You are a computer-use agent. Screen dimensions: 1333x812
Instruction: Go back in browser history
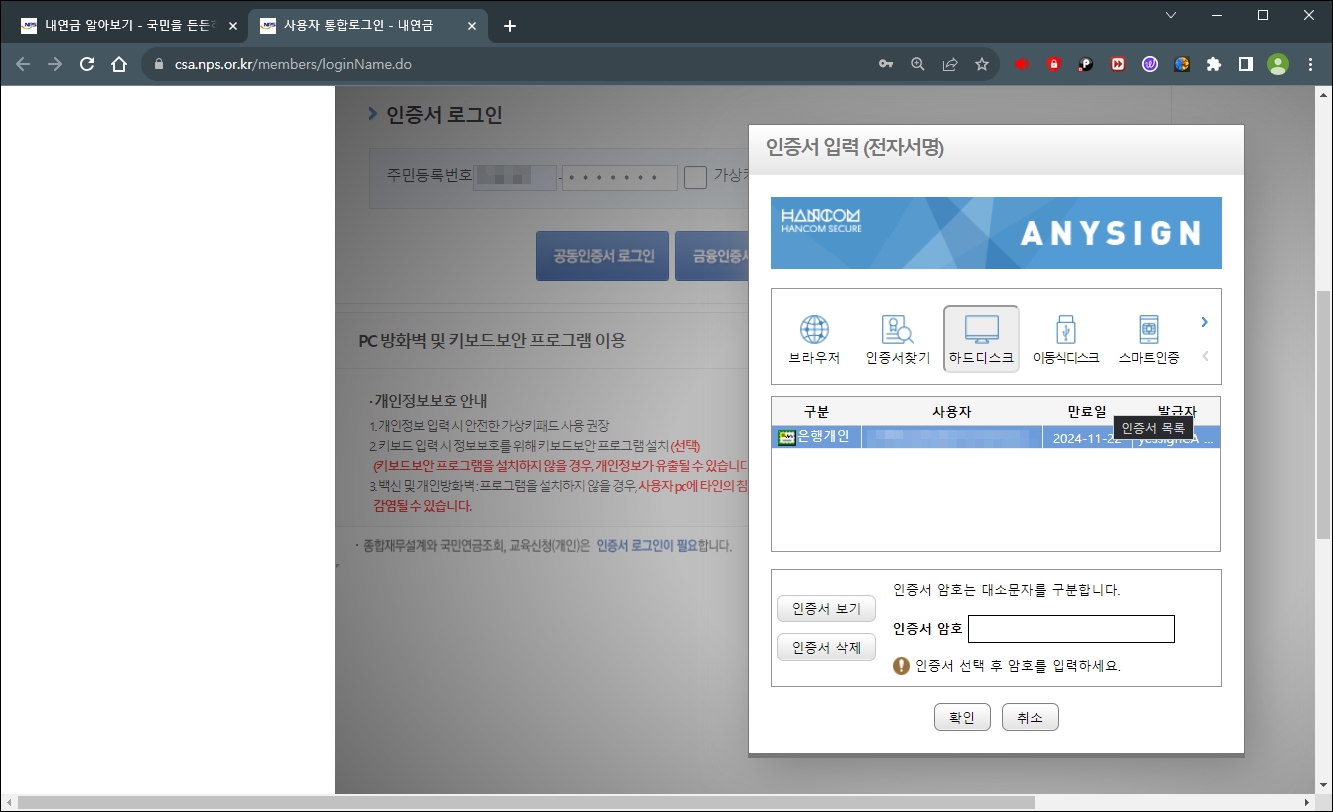point(23,64)
